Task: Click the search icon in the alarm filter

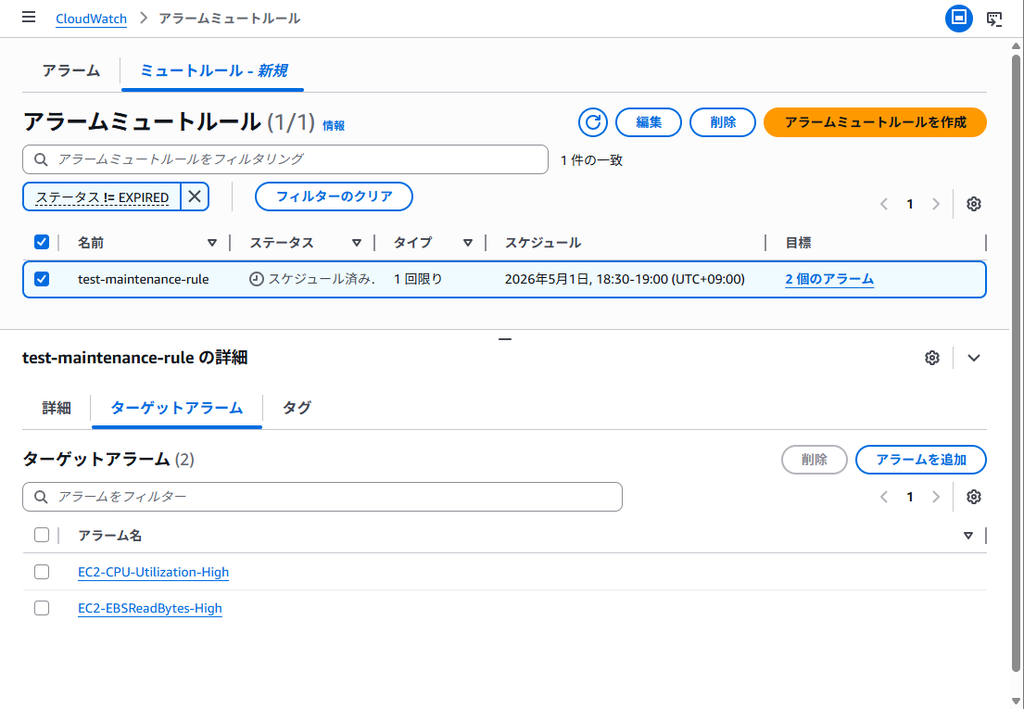Action: 40,497
